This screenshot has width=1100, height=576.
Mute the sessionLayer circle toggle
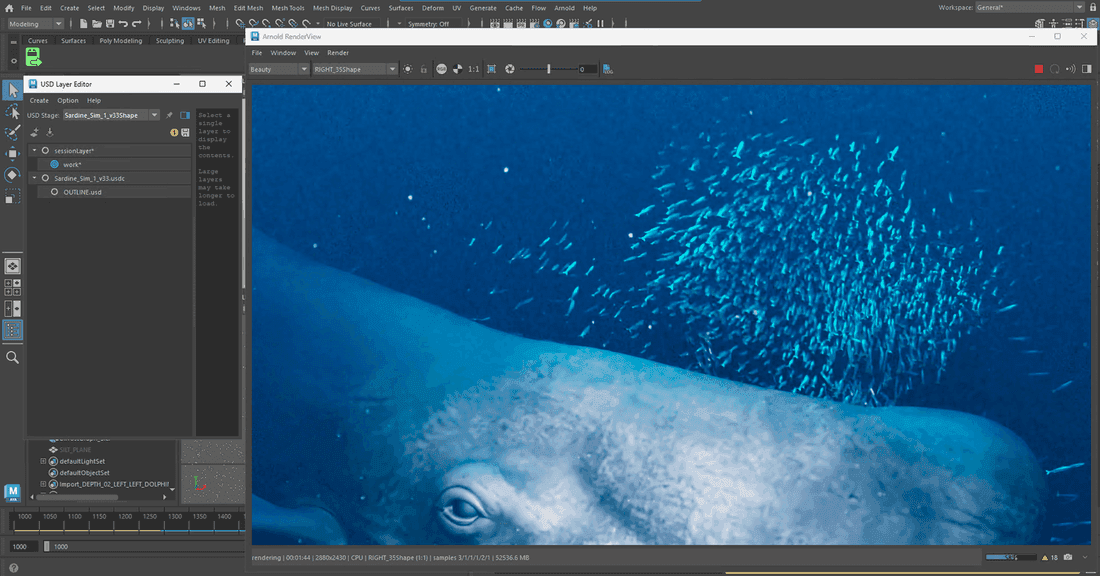tap(46, 150)
